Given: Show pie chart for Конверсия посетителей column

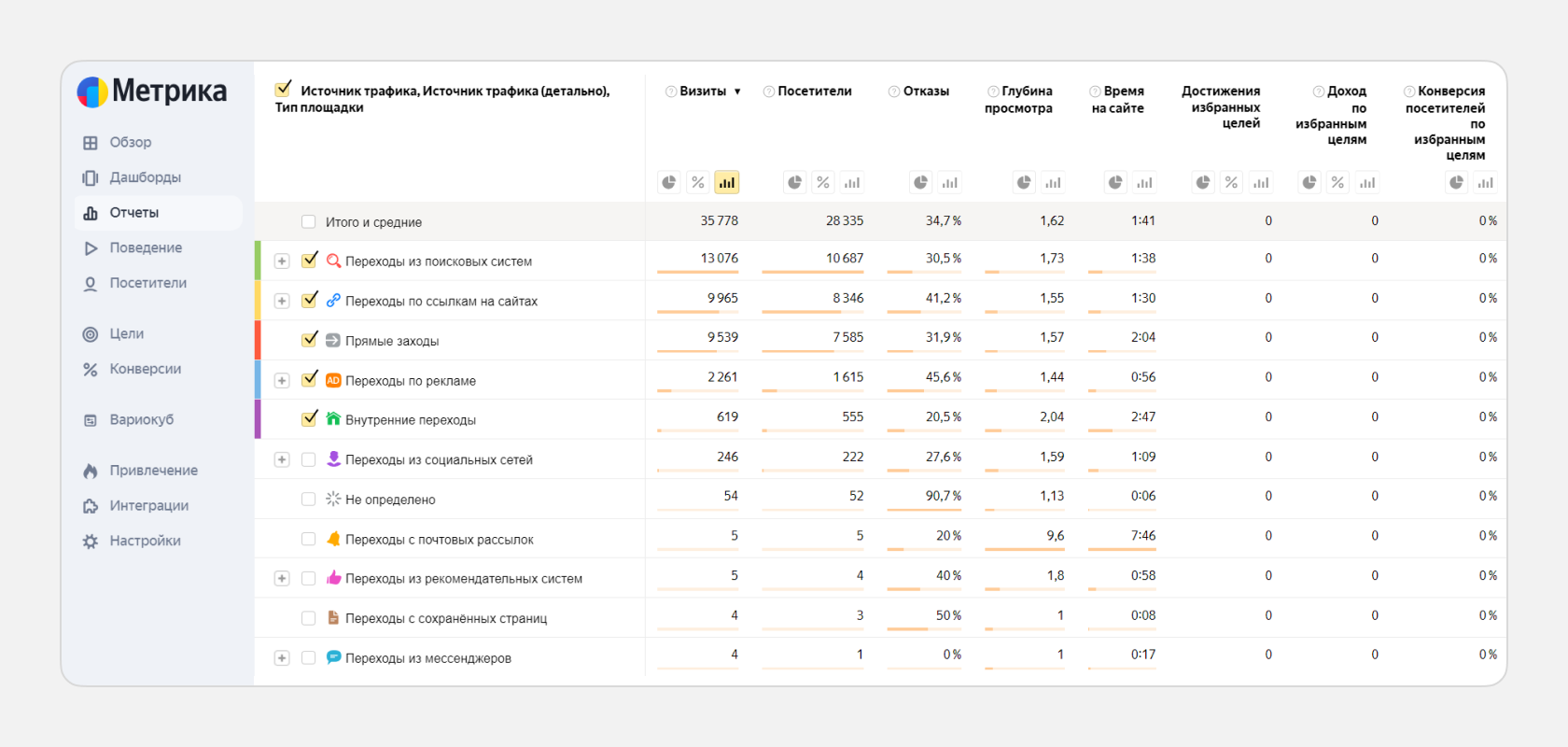Looking at the screenshot, I should pyautogui.click(x=1457, y=182).
